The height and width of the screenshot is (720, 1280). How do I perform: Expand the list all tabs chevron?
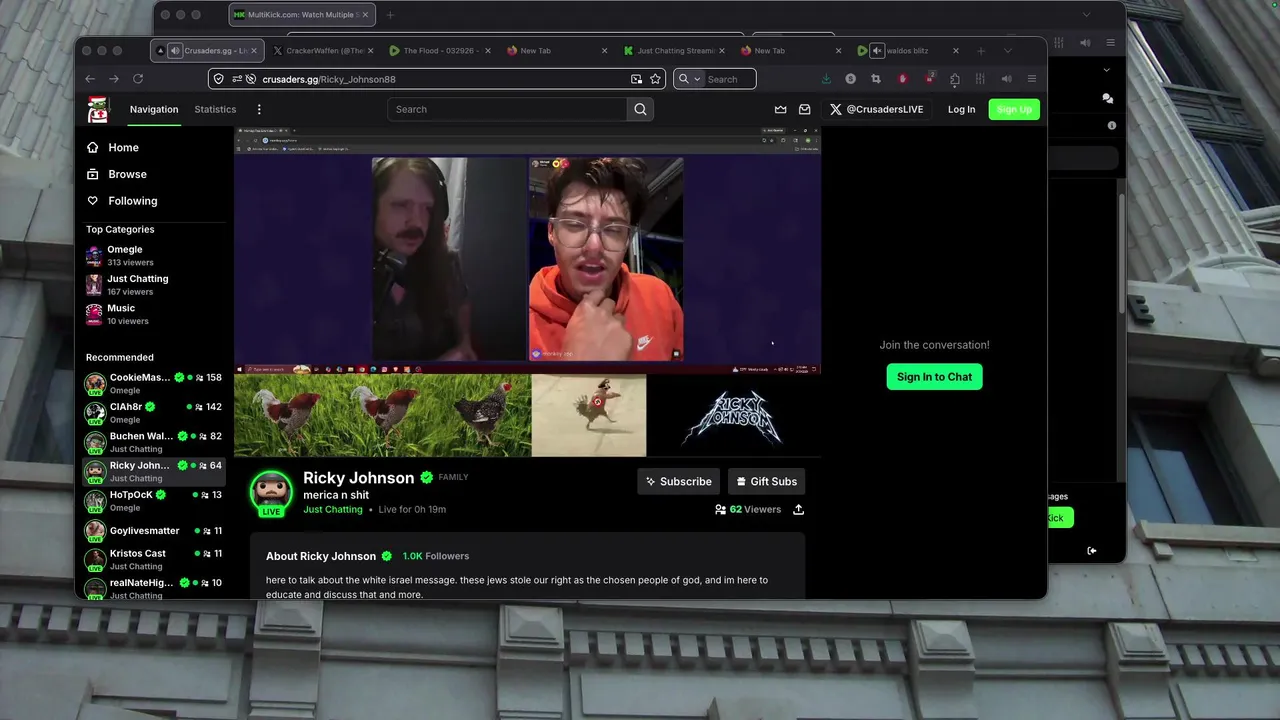point(1007,51)
